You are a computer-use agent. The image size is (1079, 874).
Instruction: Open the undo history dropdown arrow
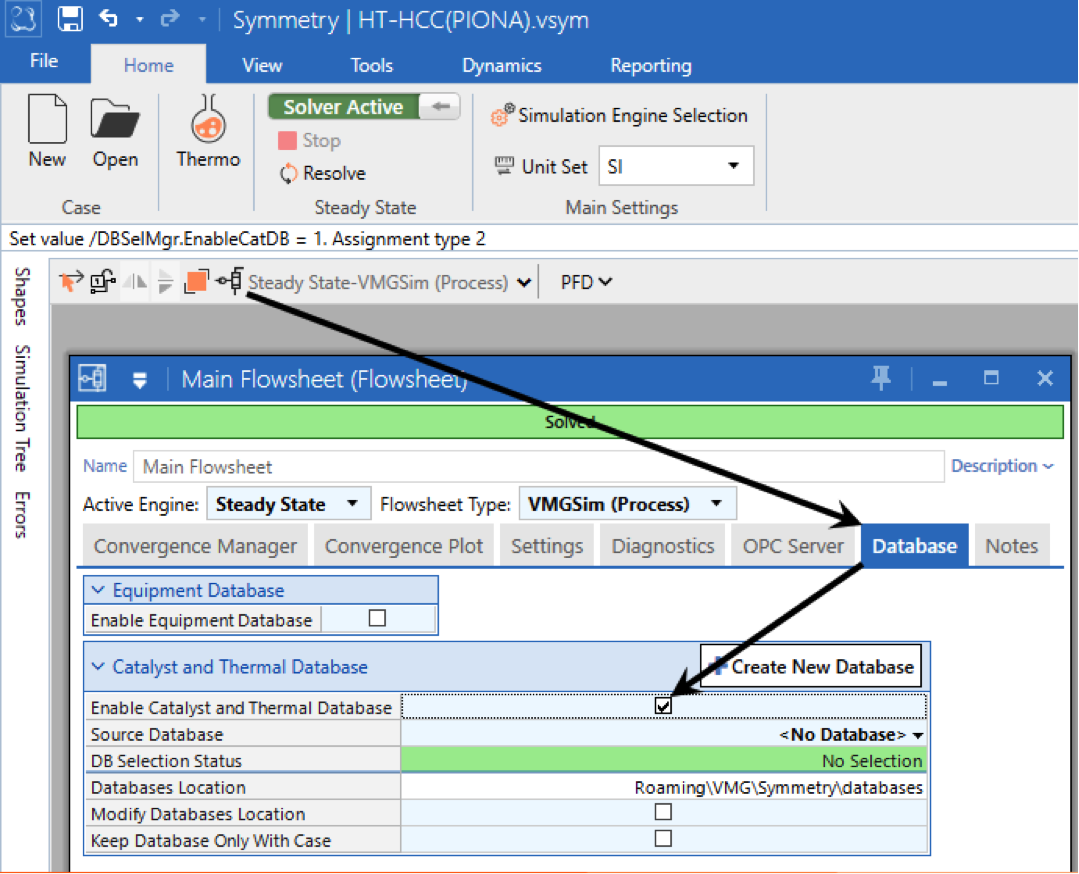coord(140,19)
